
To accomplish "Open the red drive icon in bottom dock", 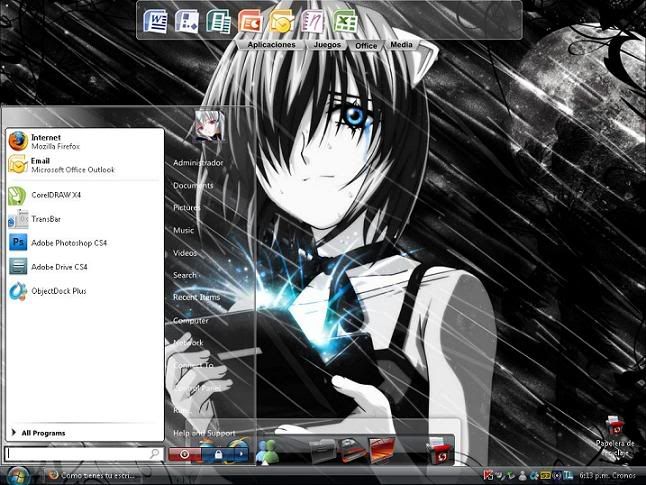I will tap(352, 452).
